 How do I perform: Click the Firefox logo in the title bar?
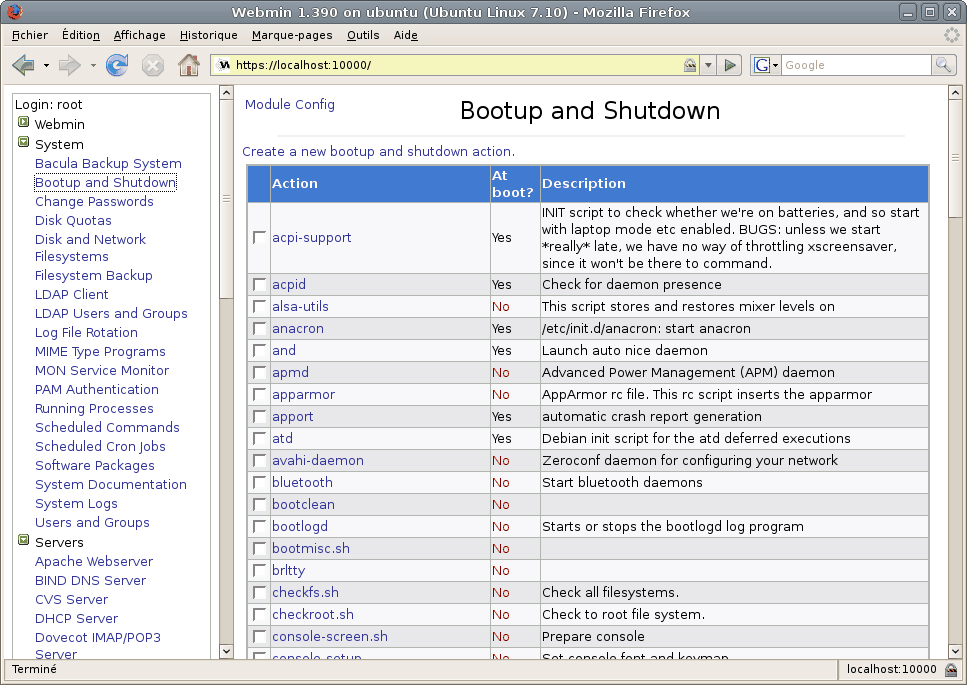click(x=14, y=12)
